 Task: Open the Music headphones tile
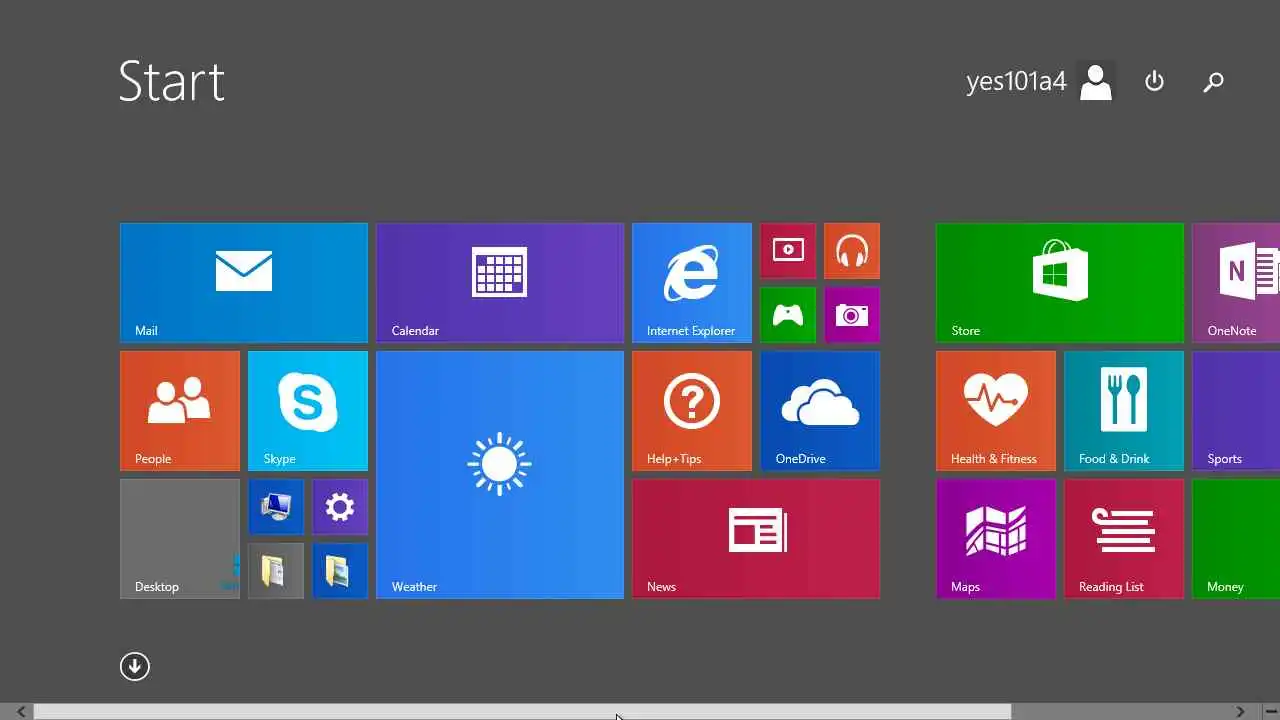pos(852,251)
